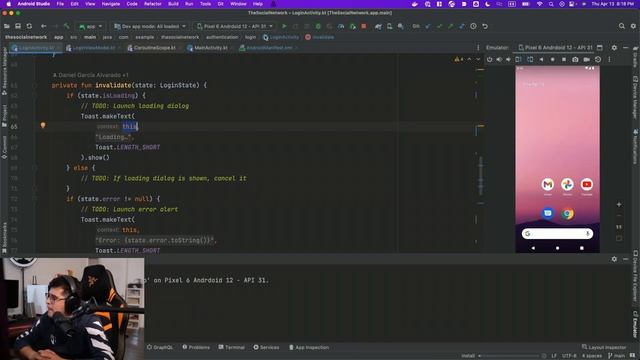
Task: Open VCS history clock icon
Action: pyautogui.click(x=473, y=26)
